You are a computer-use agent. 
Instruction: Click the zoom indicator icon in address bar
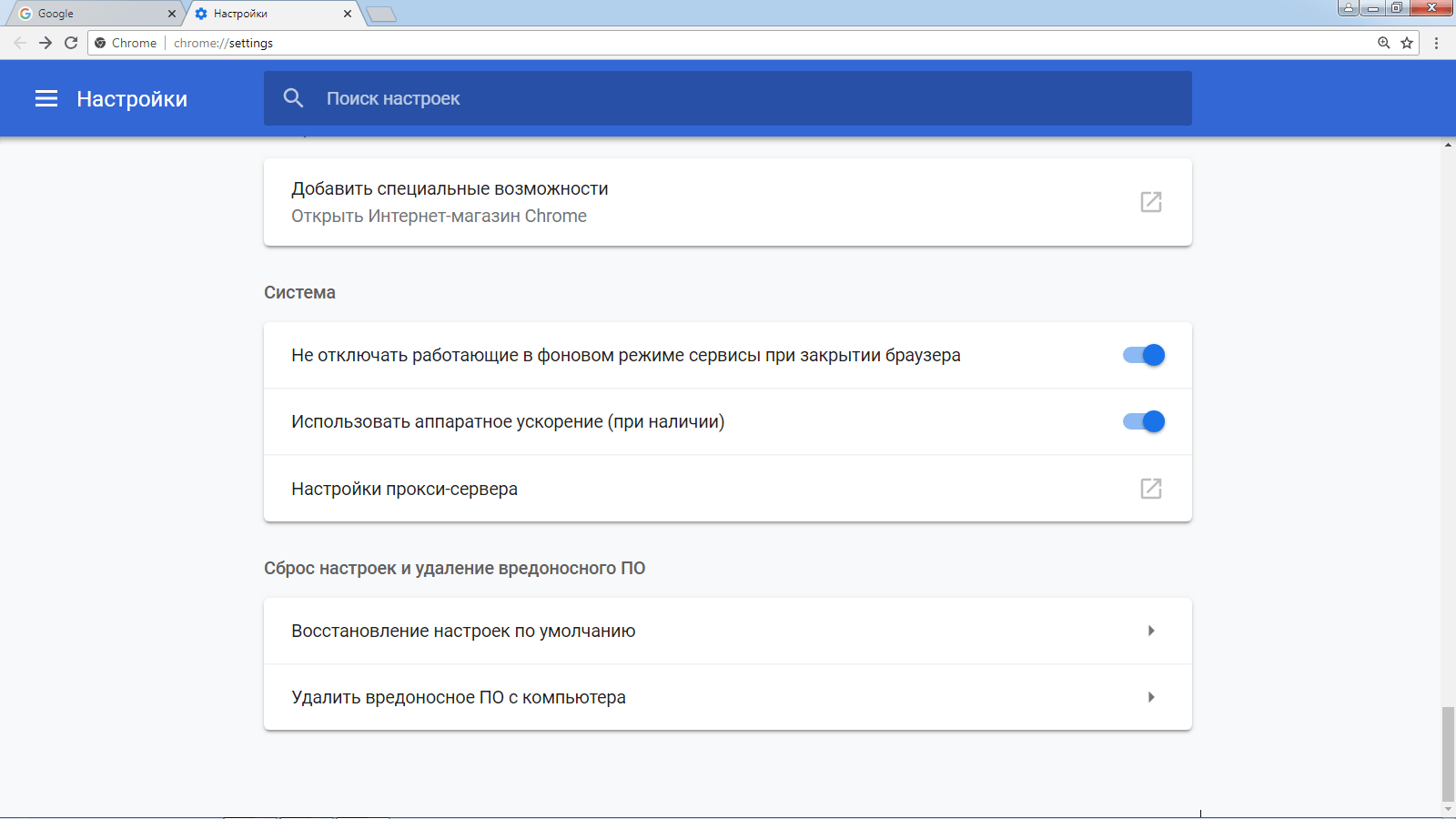coord(1384,43)
